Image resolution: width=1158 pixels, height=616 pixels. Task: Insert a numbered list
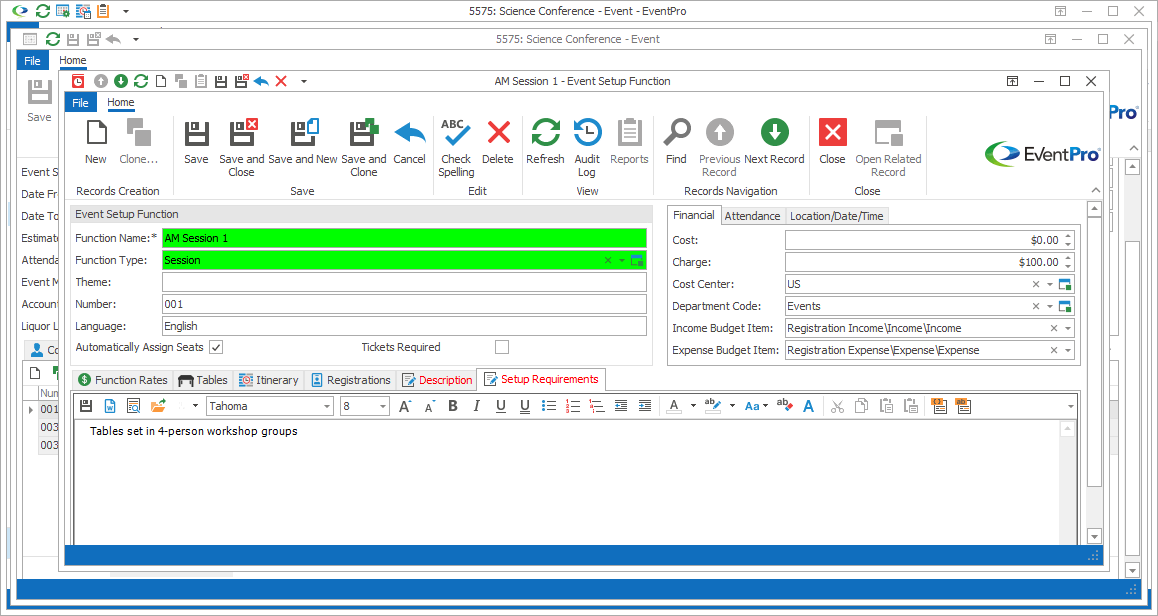(x=572, y=406)
